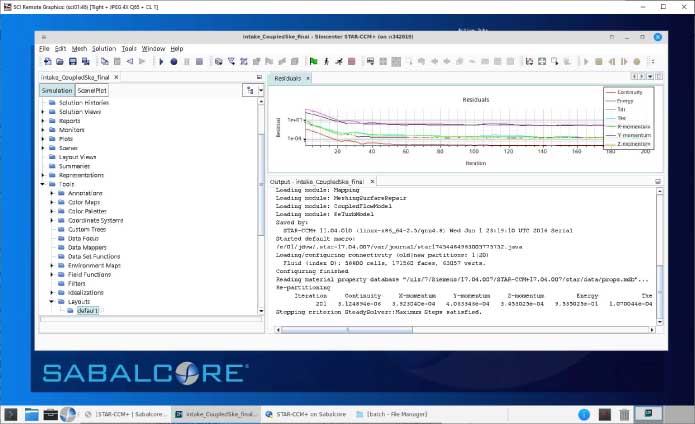
Task: Switch to the Scene/Plot tab
Action: coord(92,90)
